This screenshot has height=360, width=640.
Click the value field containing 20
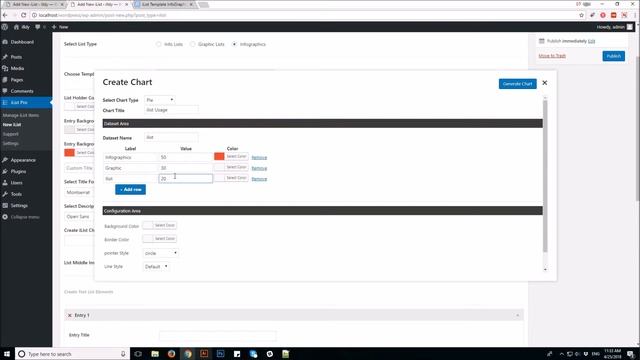pyautogui.click(x=185, y=178)
